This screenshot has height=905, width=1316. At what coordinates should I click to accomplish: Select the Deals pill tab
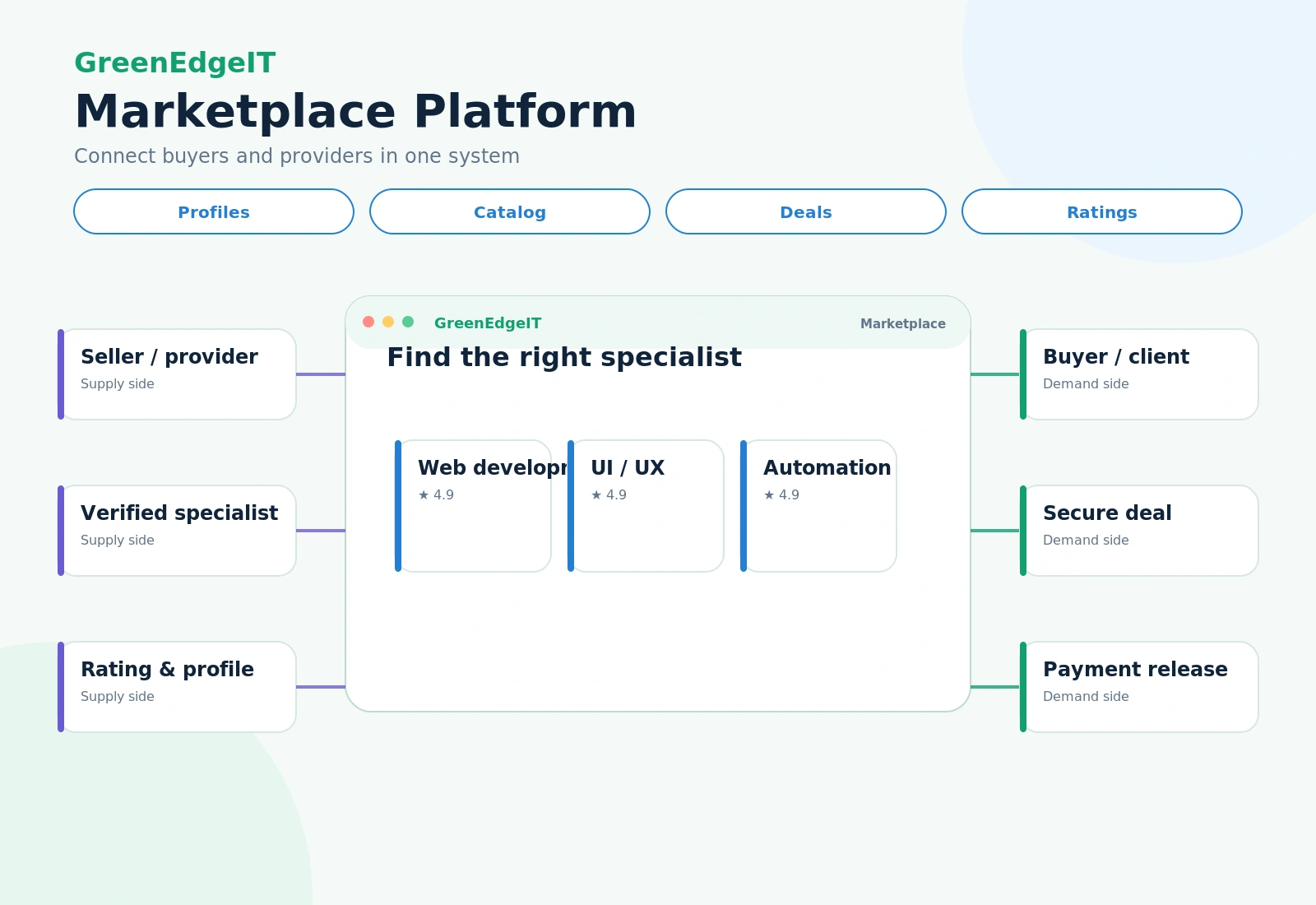(806, 211)
